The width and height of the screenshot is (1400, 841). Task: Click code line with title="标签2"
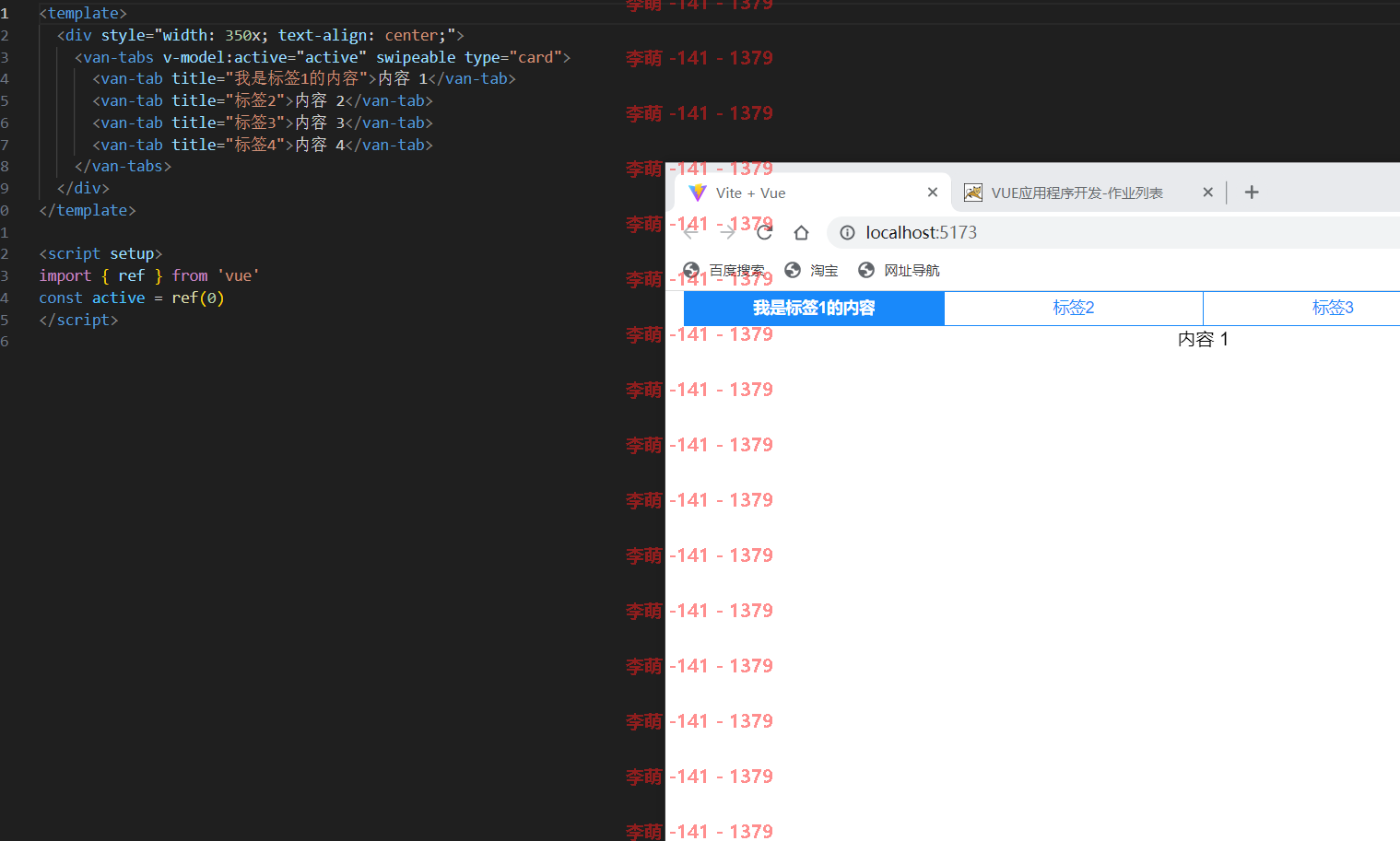click(x=263, y=100)
